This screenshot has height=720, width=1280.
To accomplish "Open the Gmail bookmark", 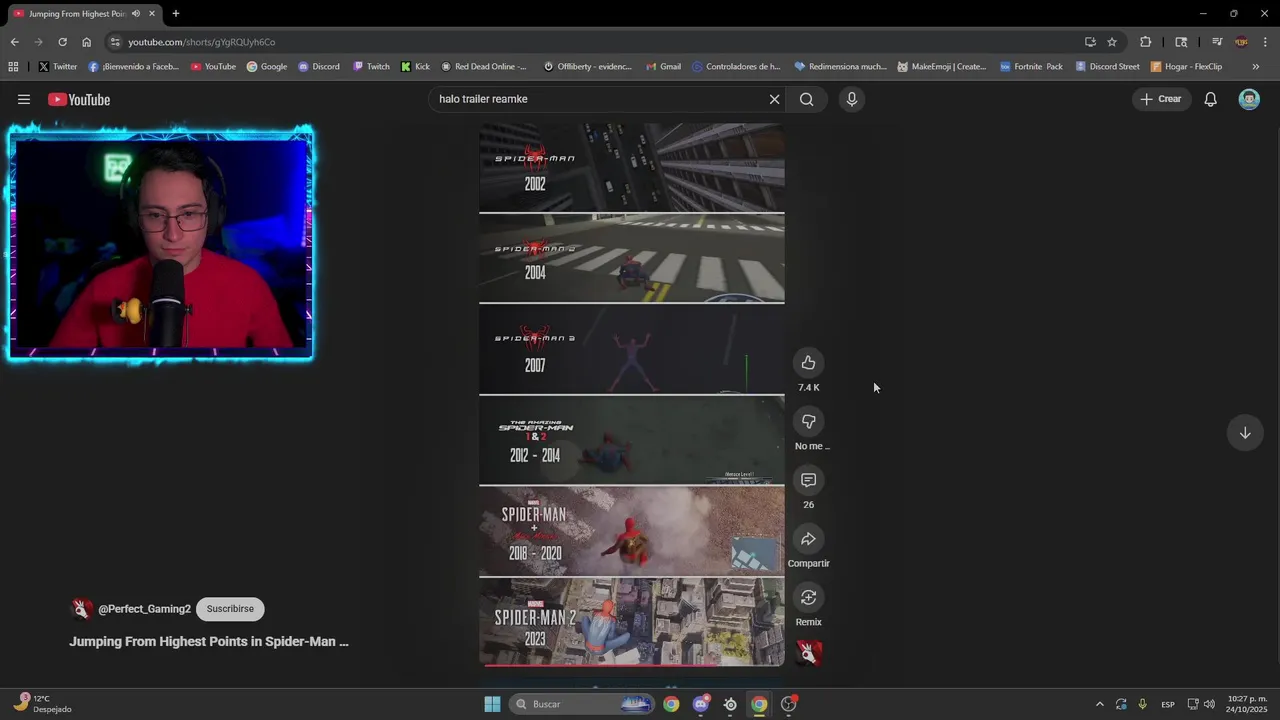I will pos(663,67).
